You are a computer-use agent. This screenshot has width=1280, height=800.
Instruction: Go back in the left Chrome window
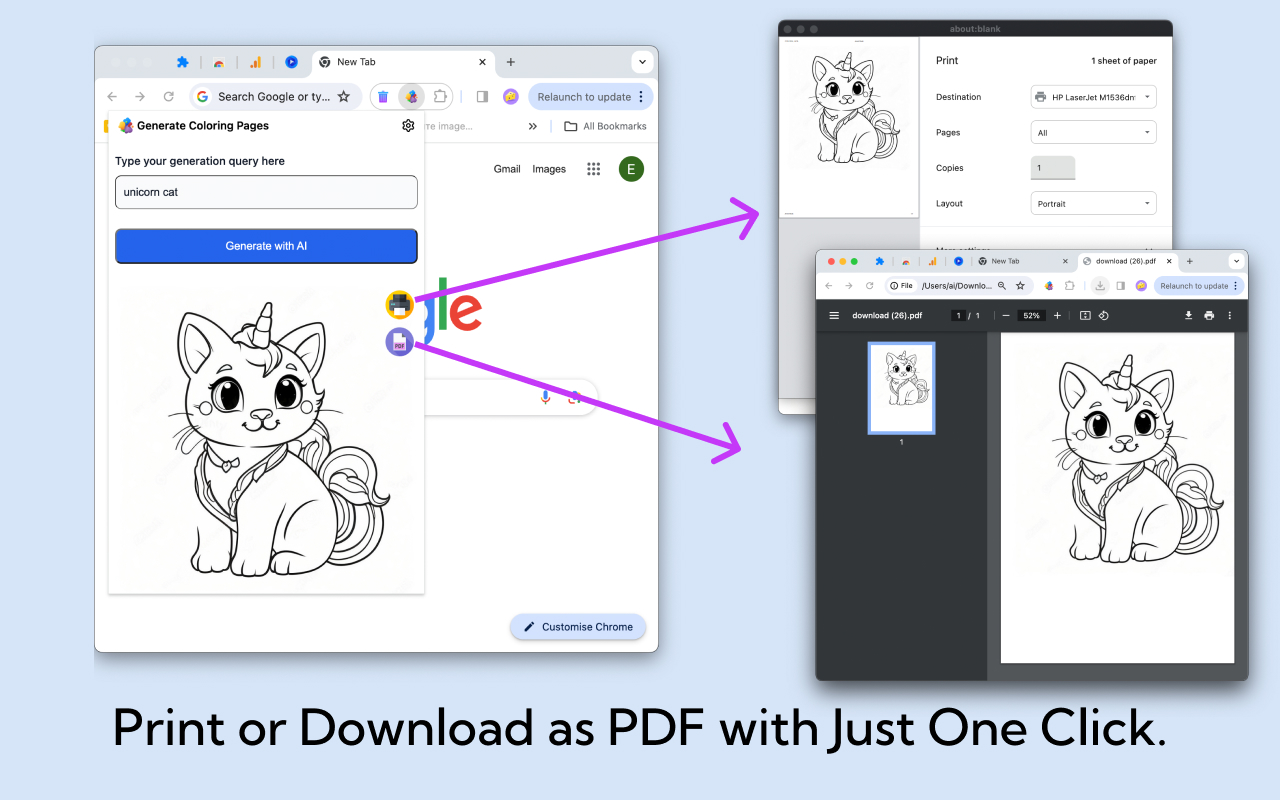[112, 97]
